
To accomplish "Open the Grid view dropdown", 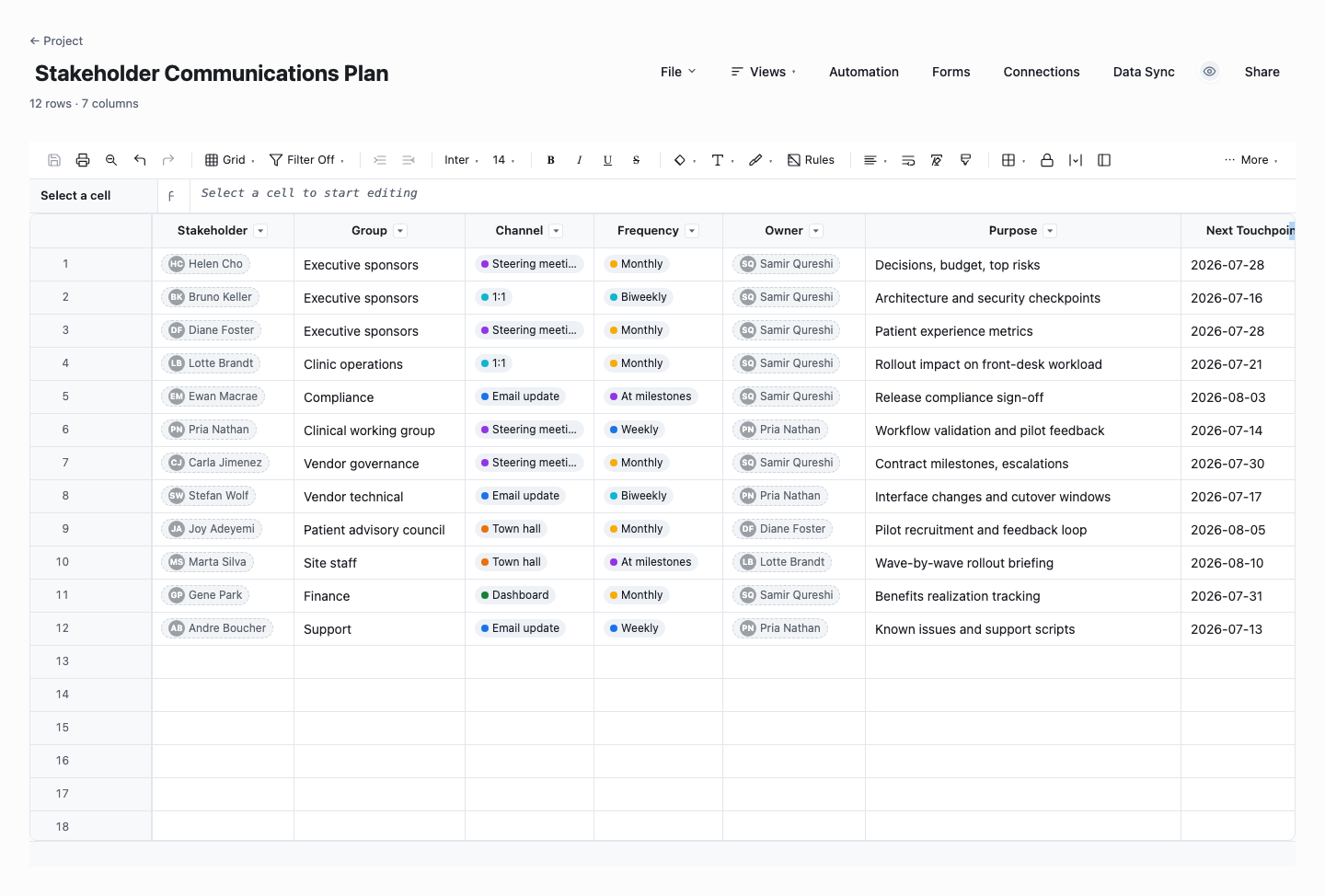I will pyautogui.click(x=229, y=160).
